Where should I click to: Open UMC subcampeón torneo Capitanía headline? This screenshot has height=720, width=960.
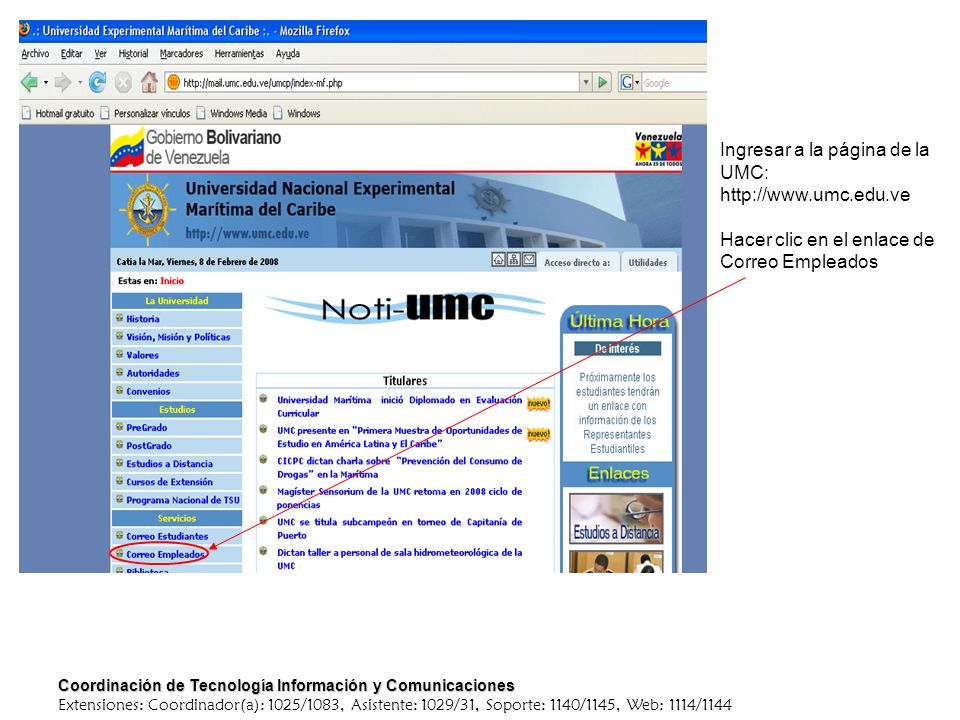pos(399,529)
